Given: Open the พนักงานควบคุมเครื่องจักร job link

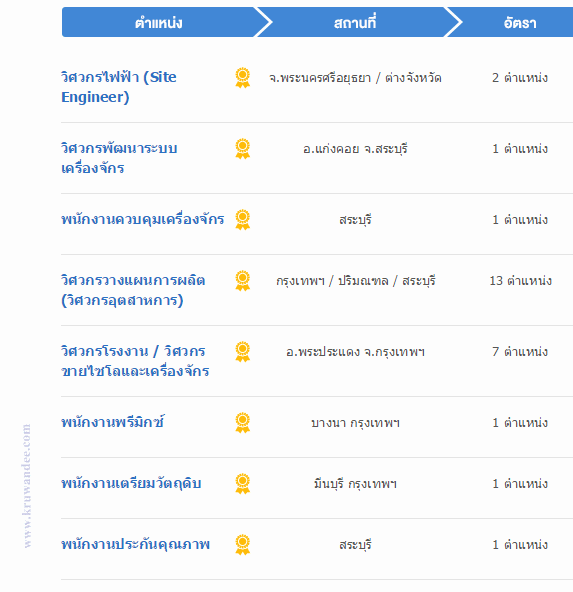Looking at the screenshot, I should tap(143, 219).
